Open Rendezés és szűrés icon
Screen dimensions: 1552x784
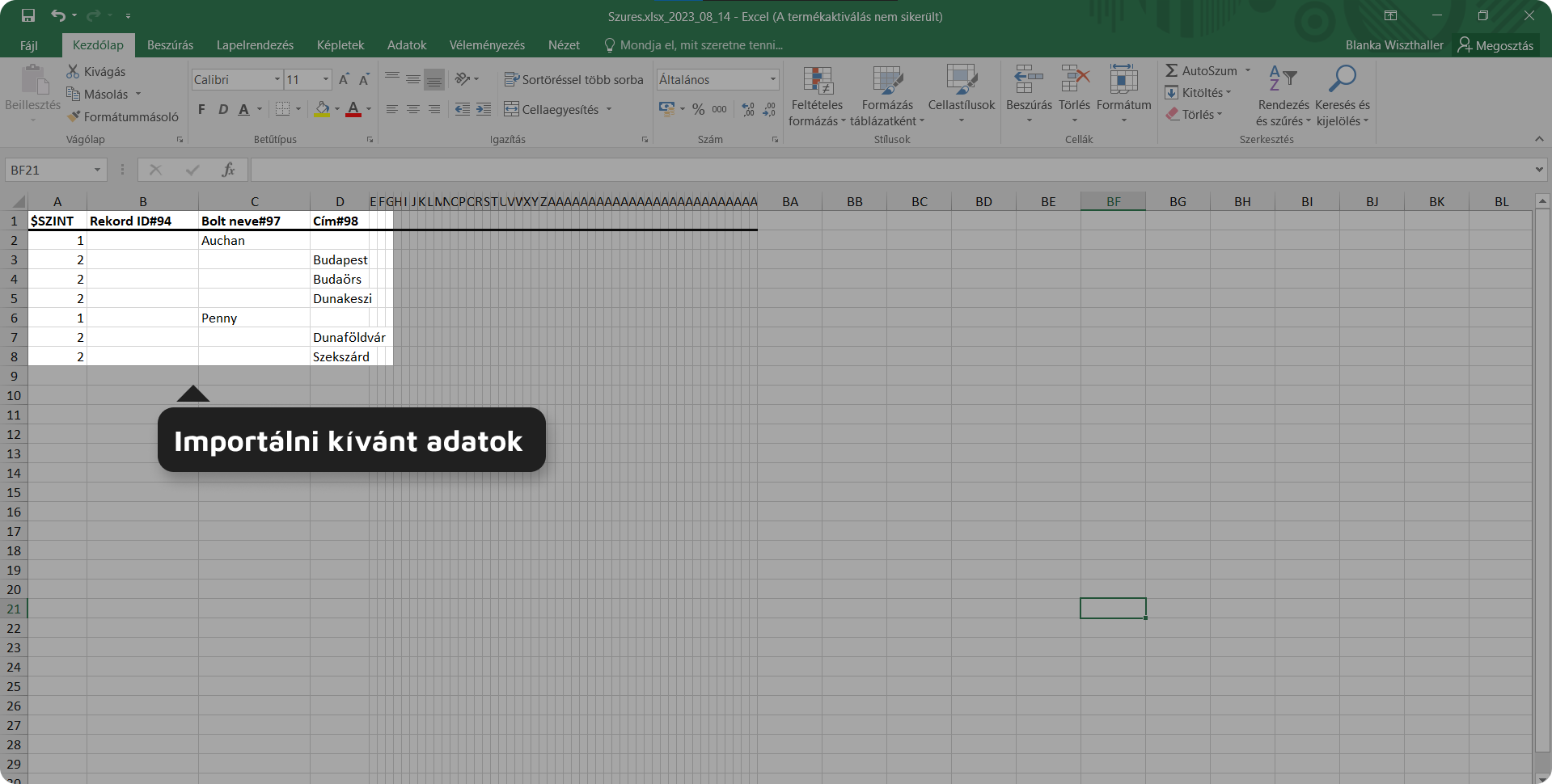[1283, 79]
